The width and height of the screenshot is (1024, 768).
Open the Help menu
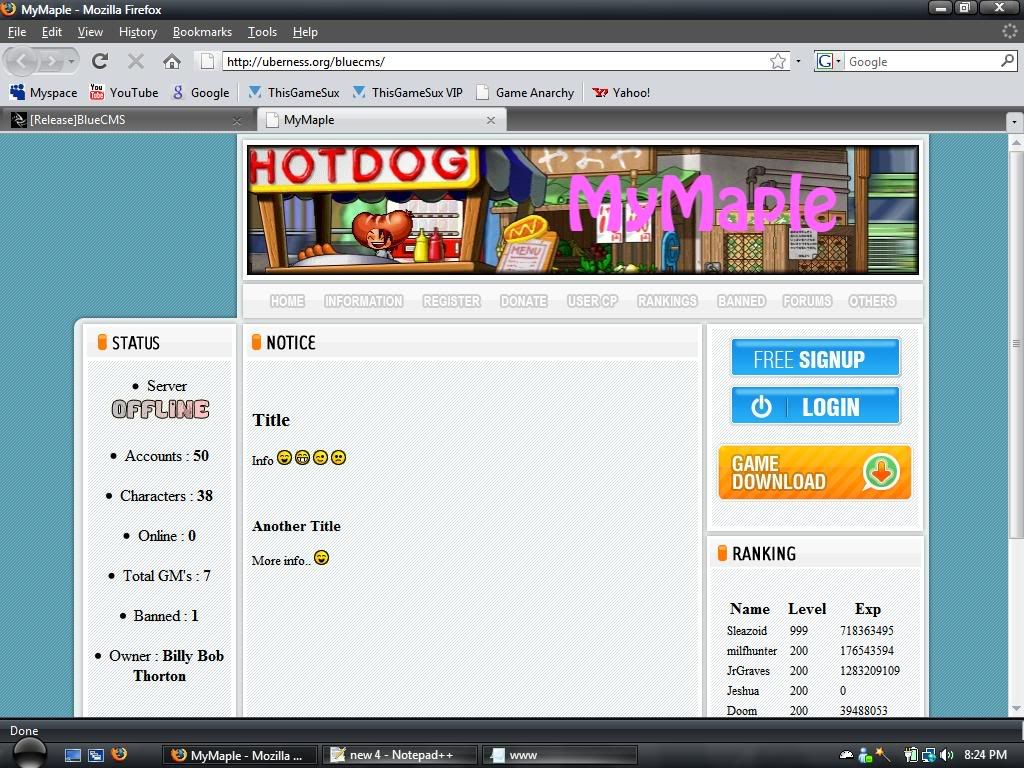point(305,32)
